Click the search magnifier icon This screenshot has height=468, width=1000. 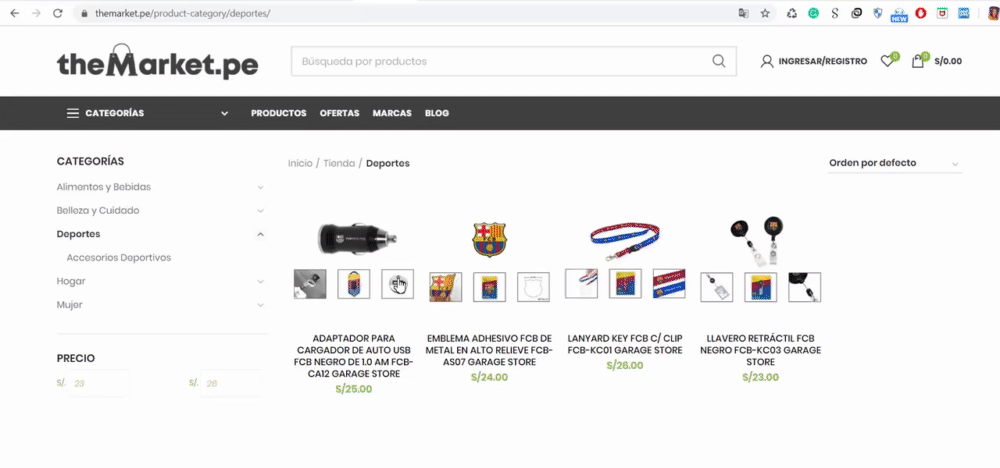click(718, 61)
